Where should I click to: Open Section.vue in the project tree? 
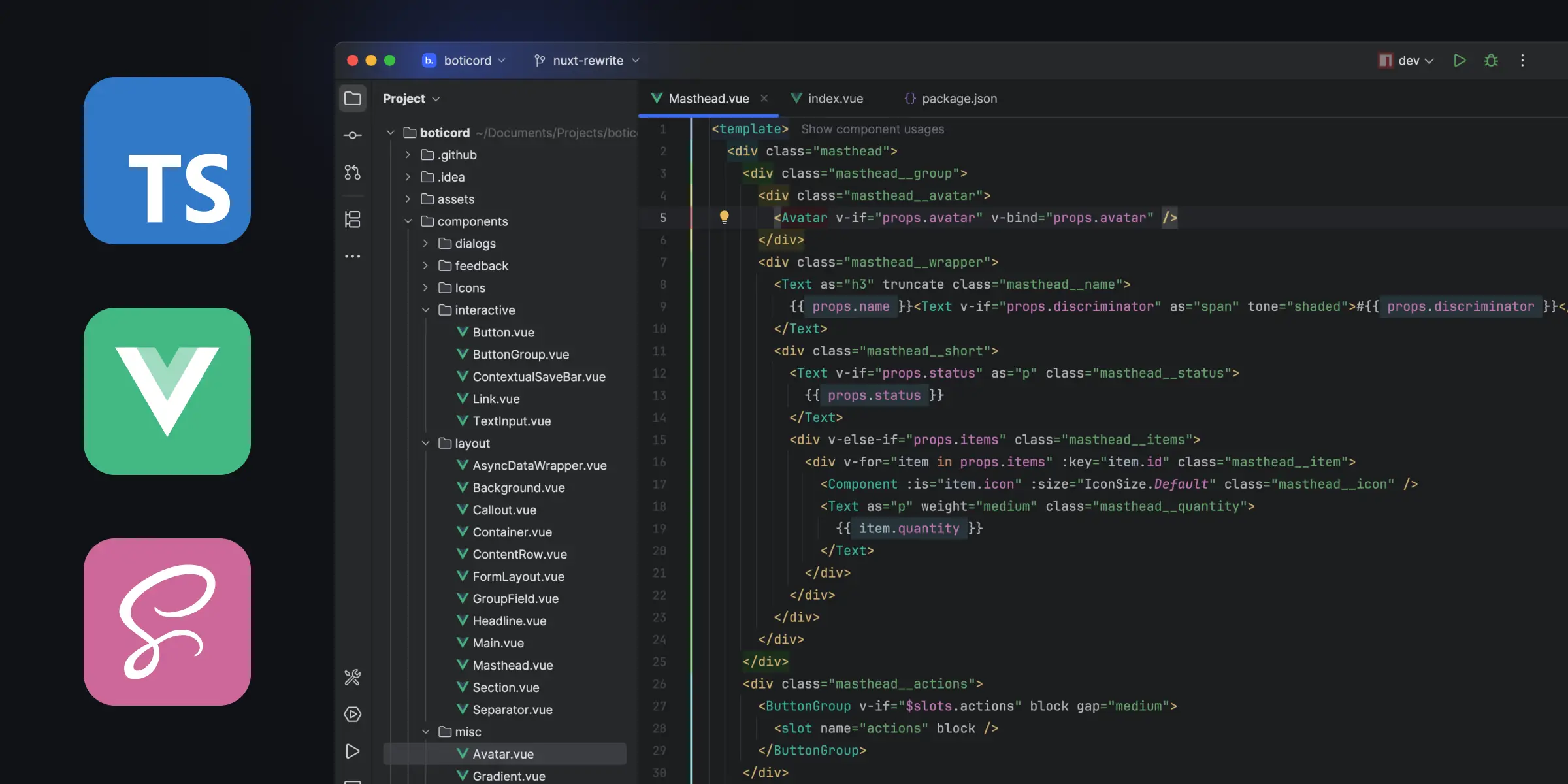498,688
